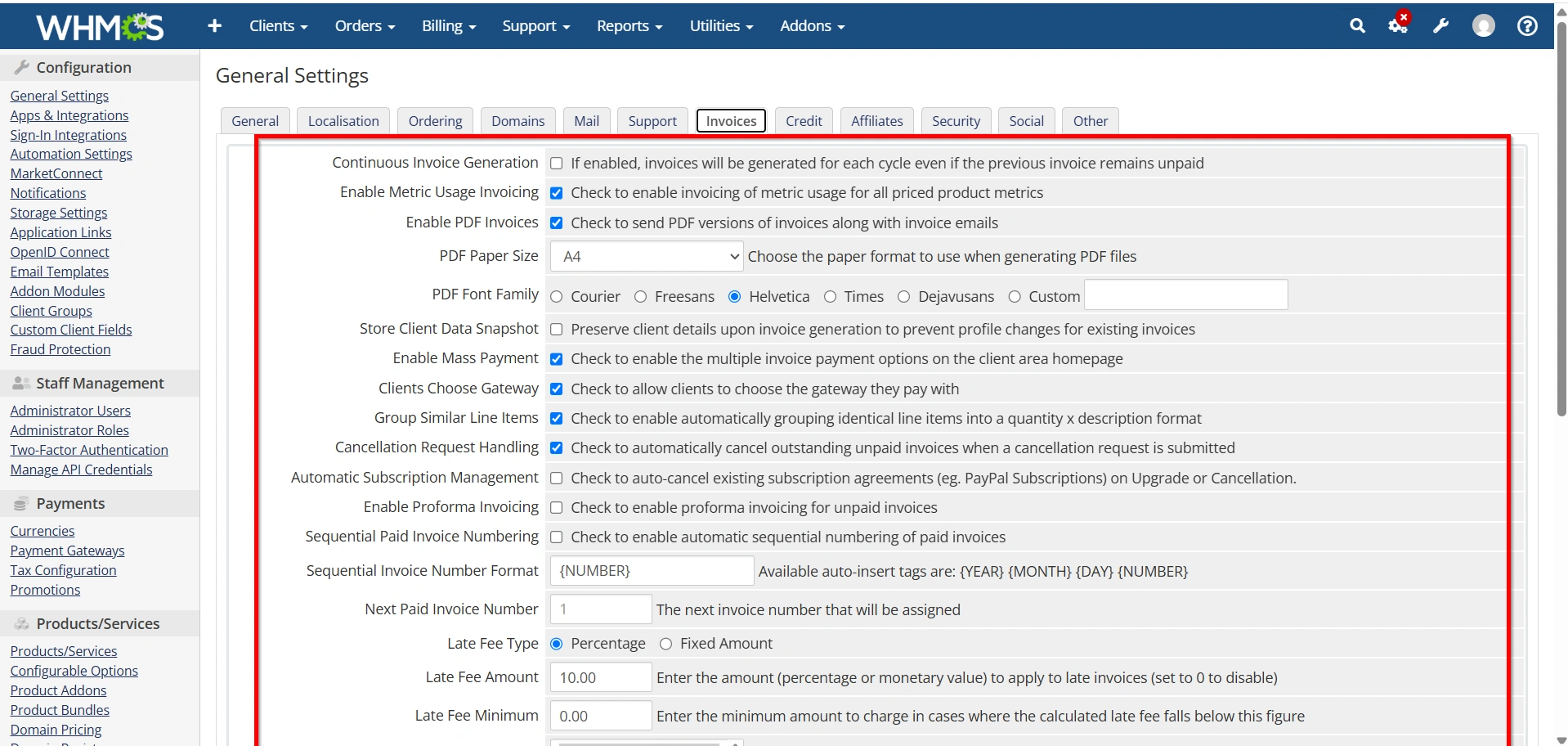Switch to the Support settings tab
The image size is (1568, 746).
(x=652, y=121)
